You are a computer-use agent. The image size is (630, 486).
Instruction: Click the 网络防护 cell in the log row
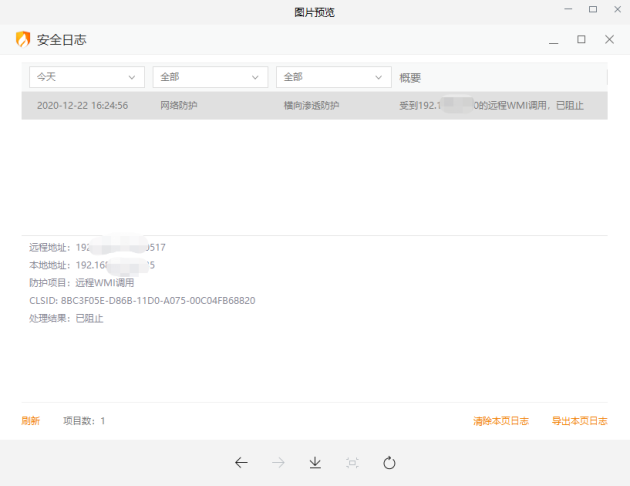click(x=179, y=105)
